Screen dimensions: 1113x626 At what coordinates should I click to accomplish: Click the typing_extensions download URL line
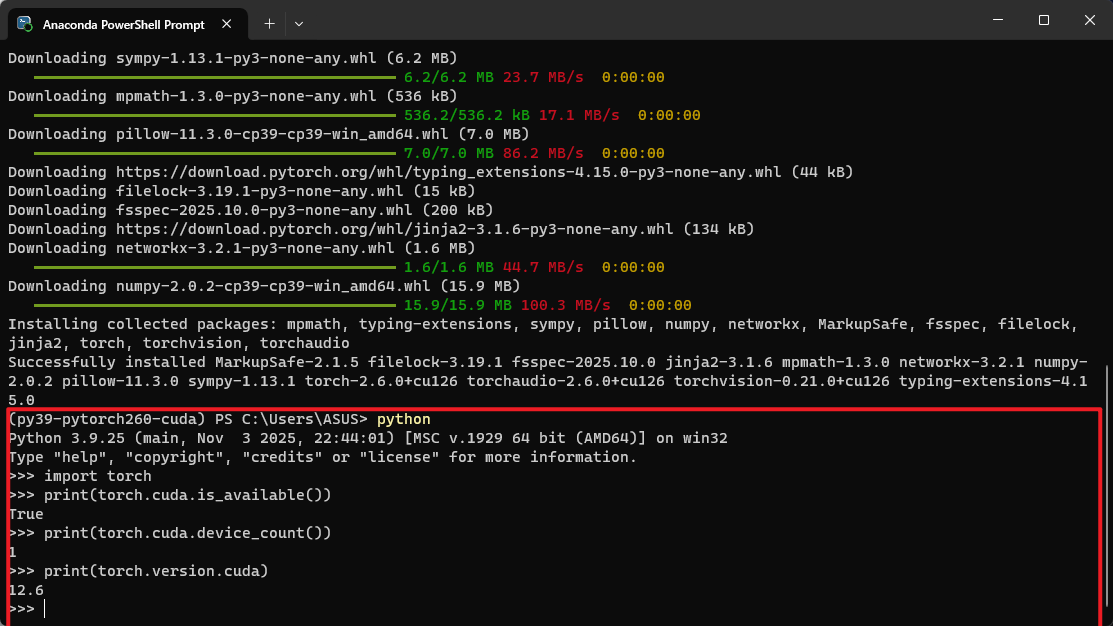tap(431, 172)
